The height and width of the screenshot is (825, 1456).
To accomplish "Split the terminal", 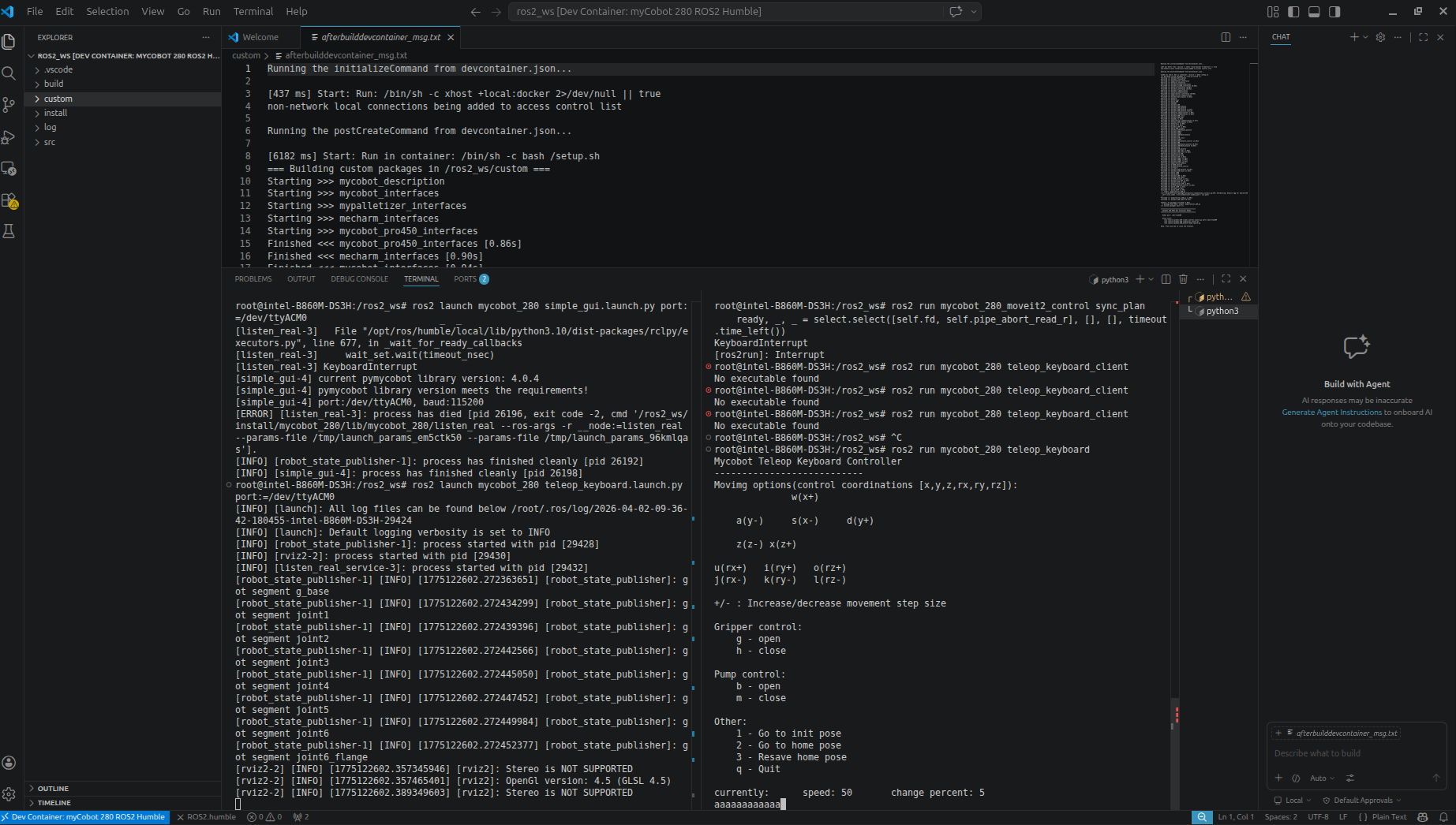I will pyautogui.click(x=1166, y=279).
